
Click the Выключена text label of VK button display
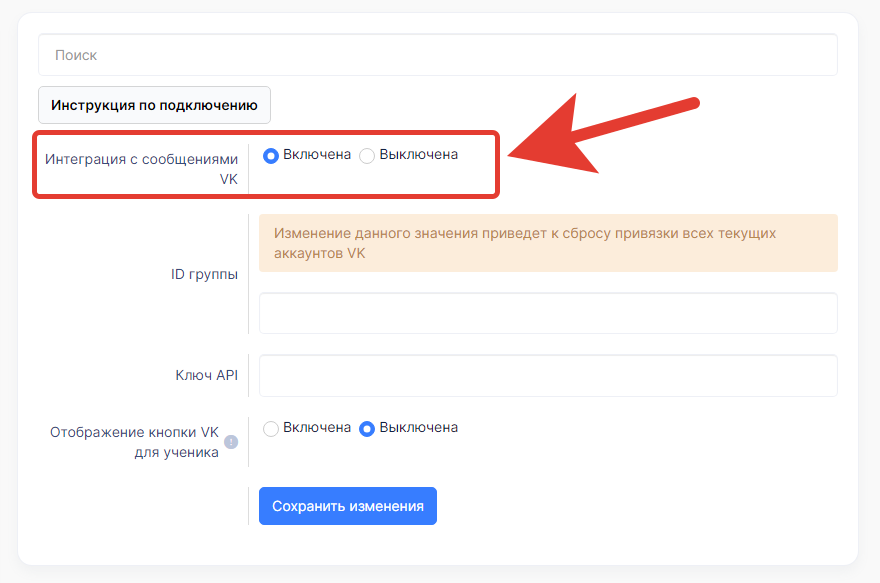418,428
